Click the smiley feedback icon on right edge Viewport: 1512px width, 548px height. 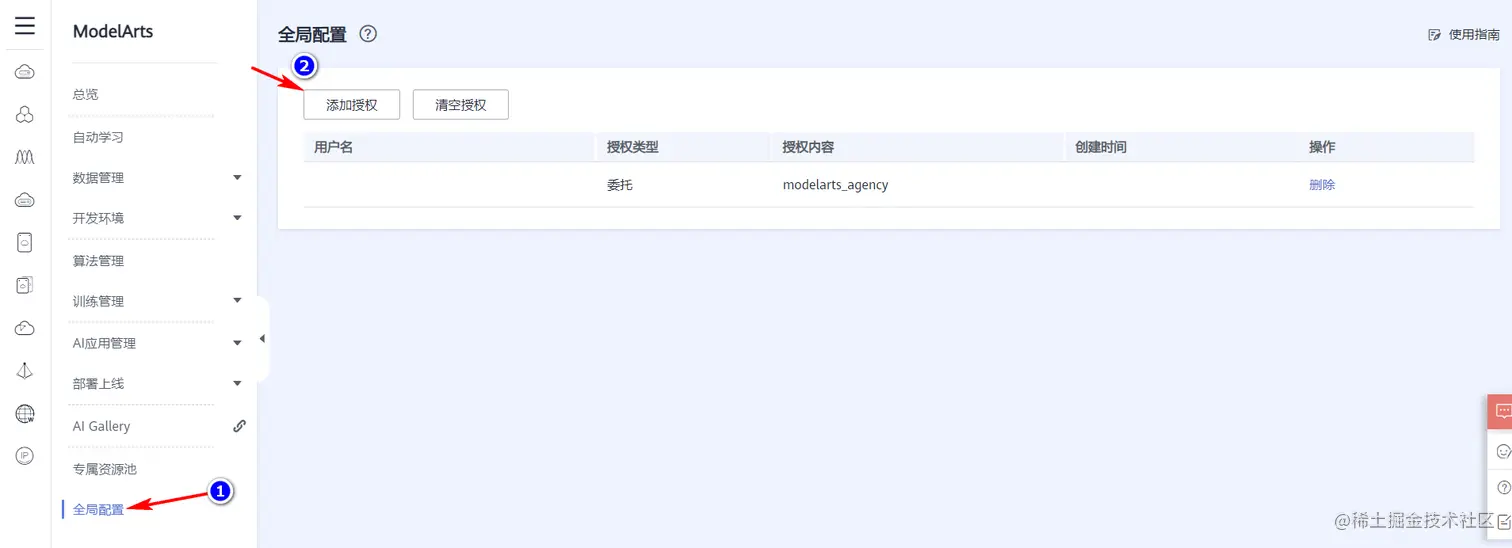click(x=1502, y=451)
